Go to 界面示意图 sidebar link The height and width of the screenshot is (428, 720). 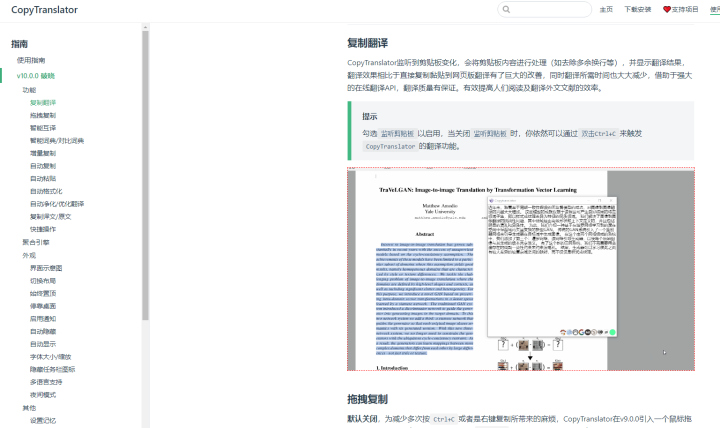tap(46, 268)
